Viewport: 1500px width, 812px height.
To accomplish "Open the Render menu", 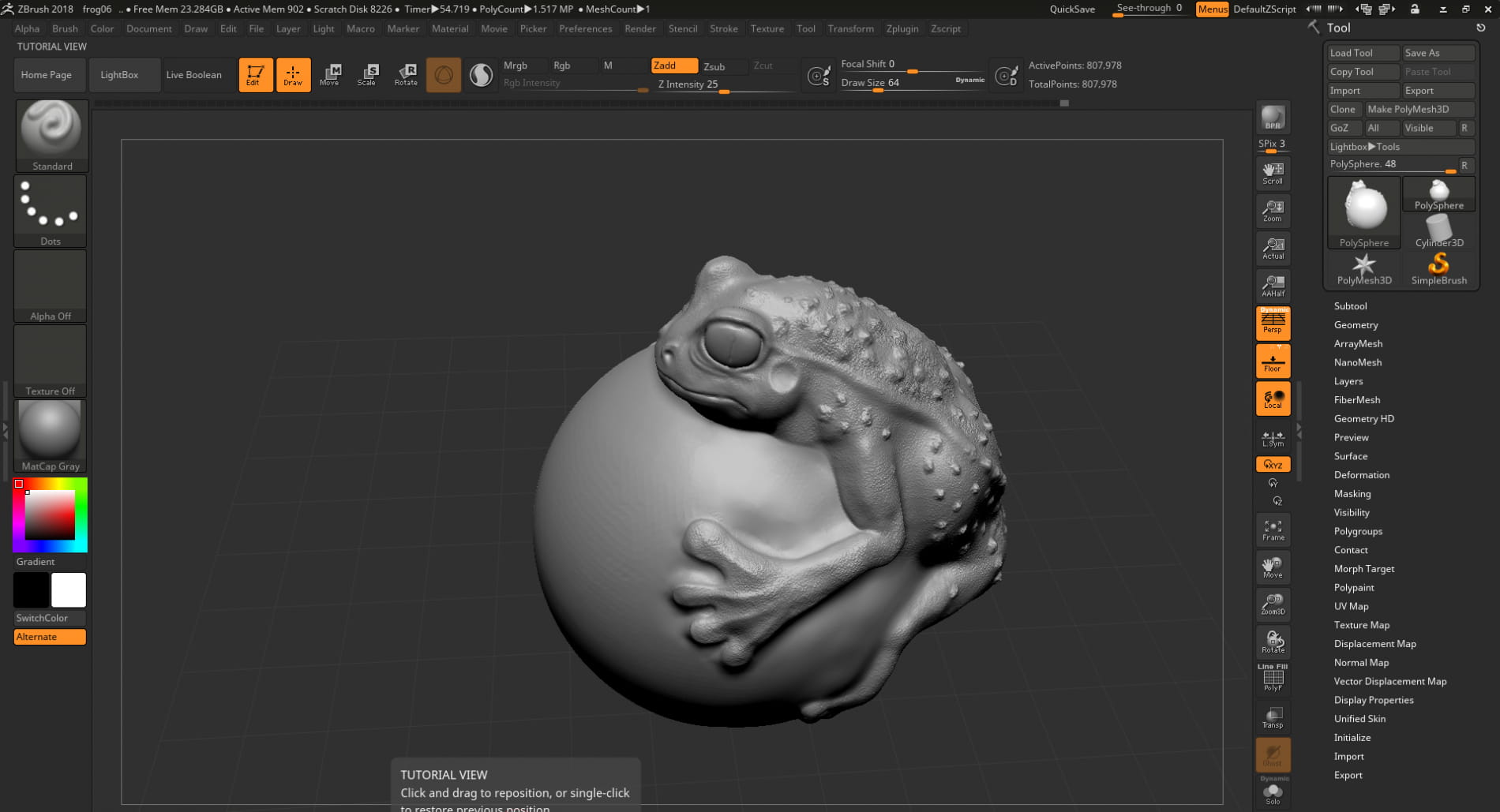I will click(640, 28).
